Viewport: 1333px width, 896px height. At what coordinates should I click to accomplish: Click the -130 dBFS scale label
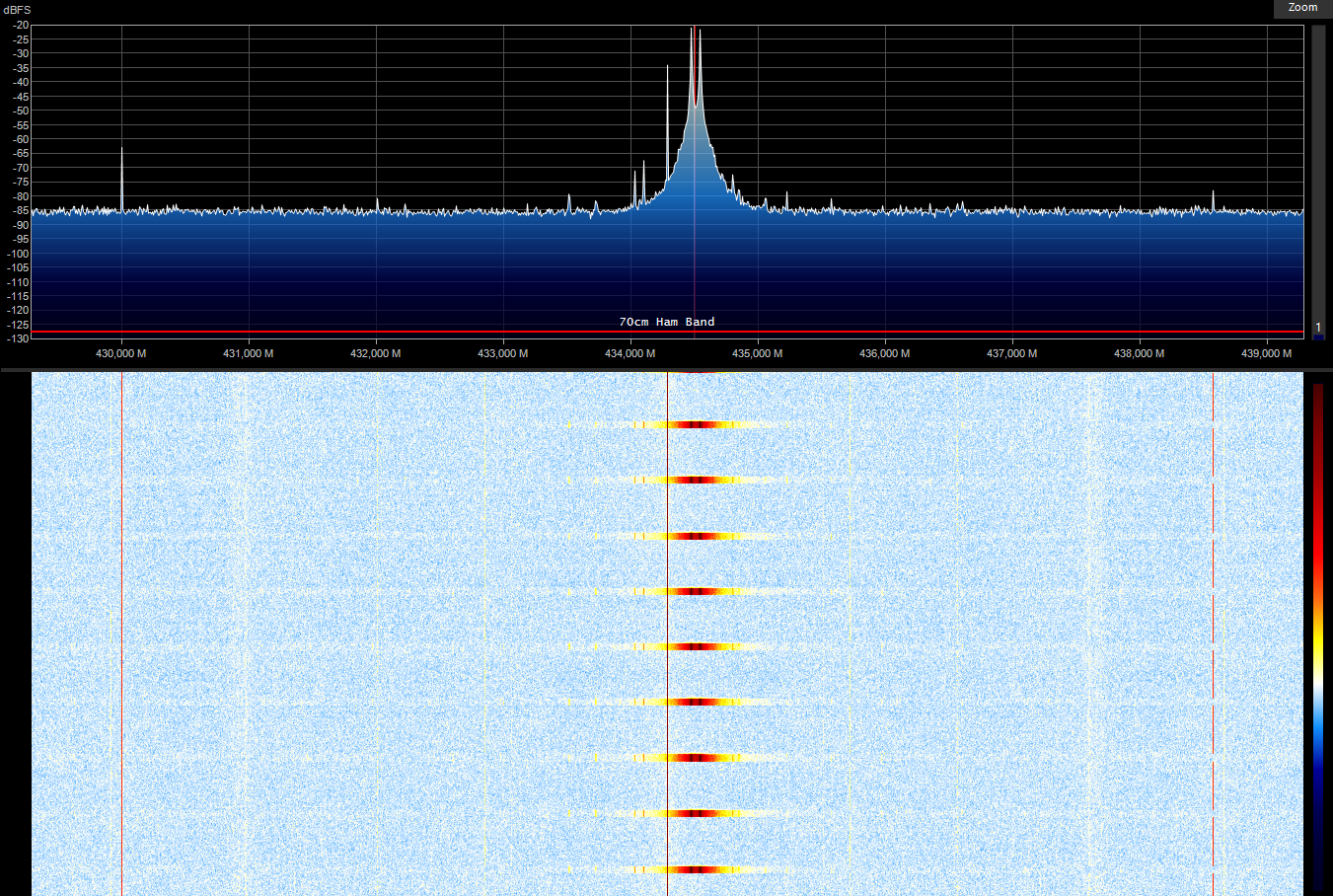point(19,338)
